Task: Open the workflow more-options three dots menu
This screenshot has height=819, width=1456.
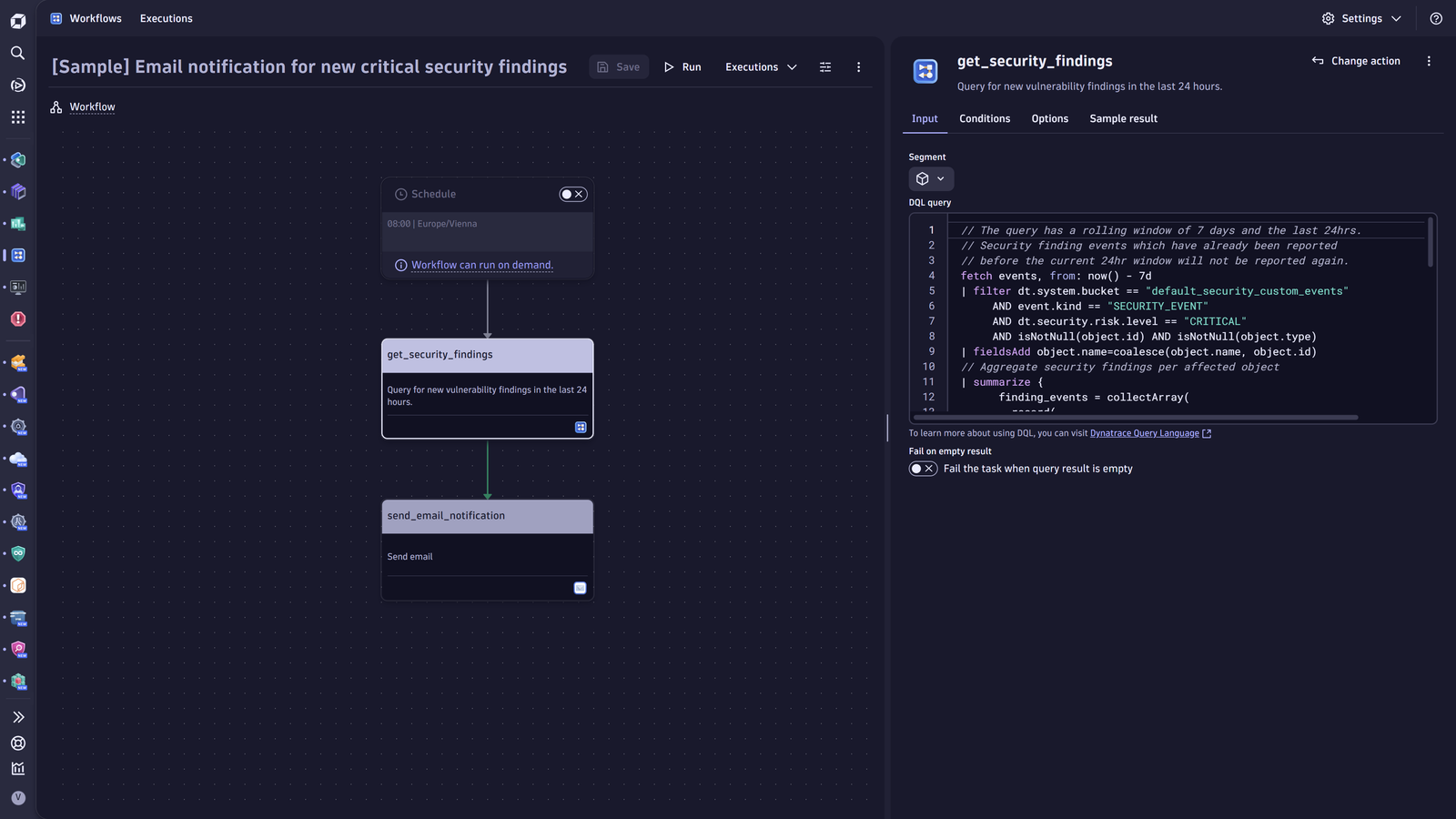Action: coord(858,67)
